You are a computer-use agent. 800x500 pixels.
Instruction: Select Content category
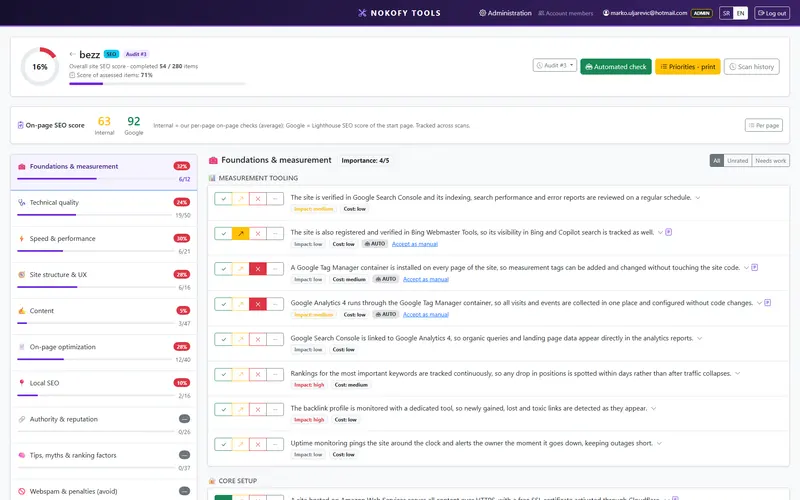[104, 317]
